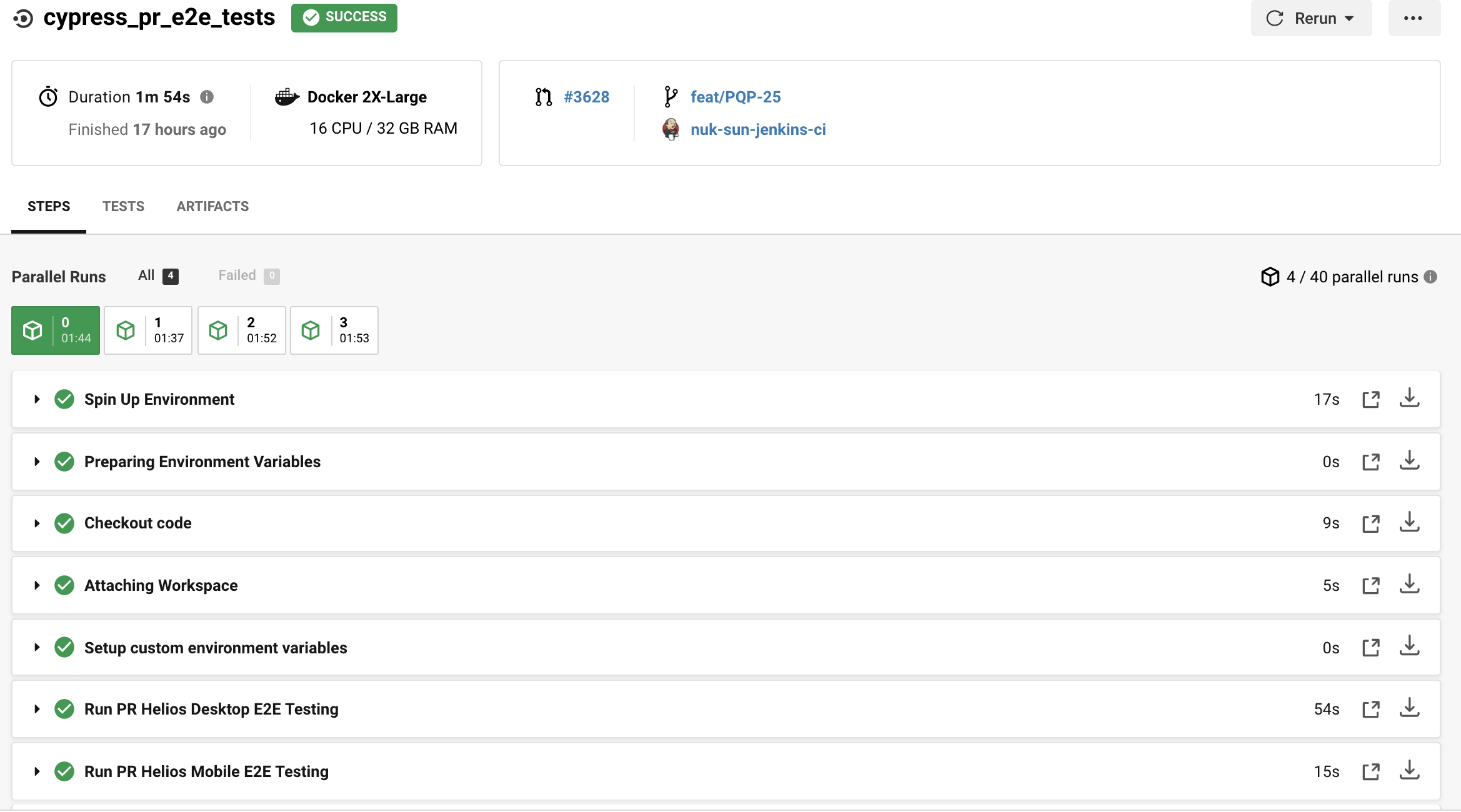Select parallel run 2 with time 01:52
1461x812 pixels.
242,330
